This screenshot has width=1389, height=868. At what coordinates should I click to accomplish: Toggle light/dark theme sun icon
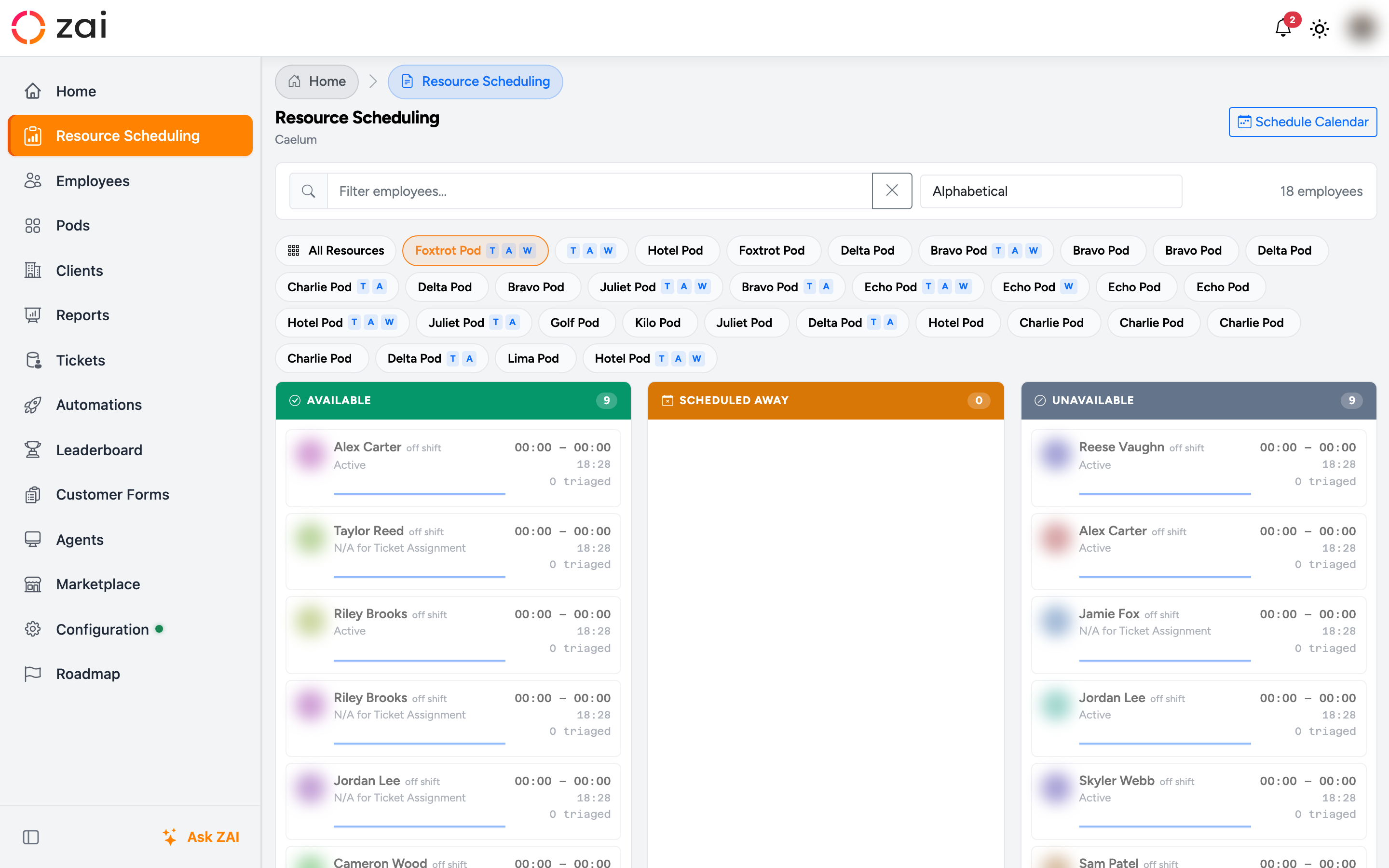[x=1320, y=28]
